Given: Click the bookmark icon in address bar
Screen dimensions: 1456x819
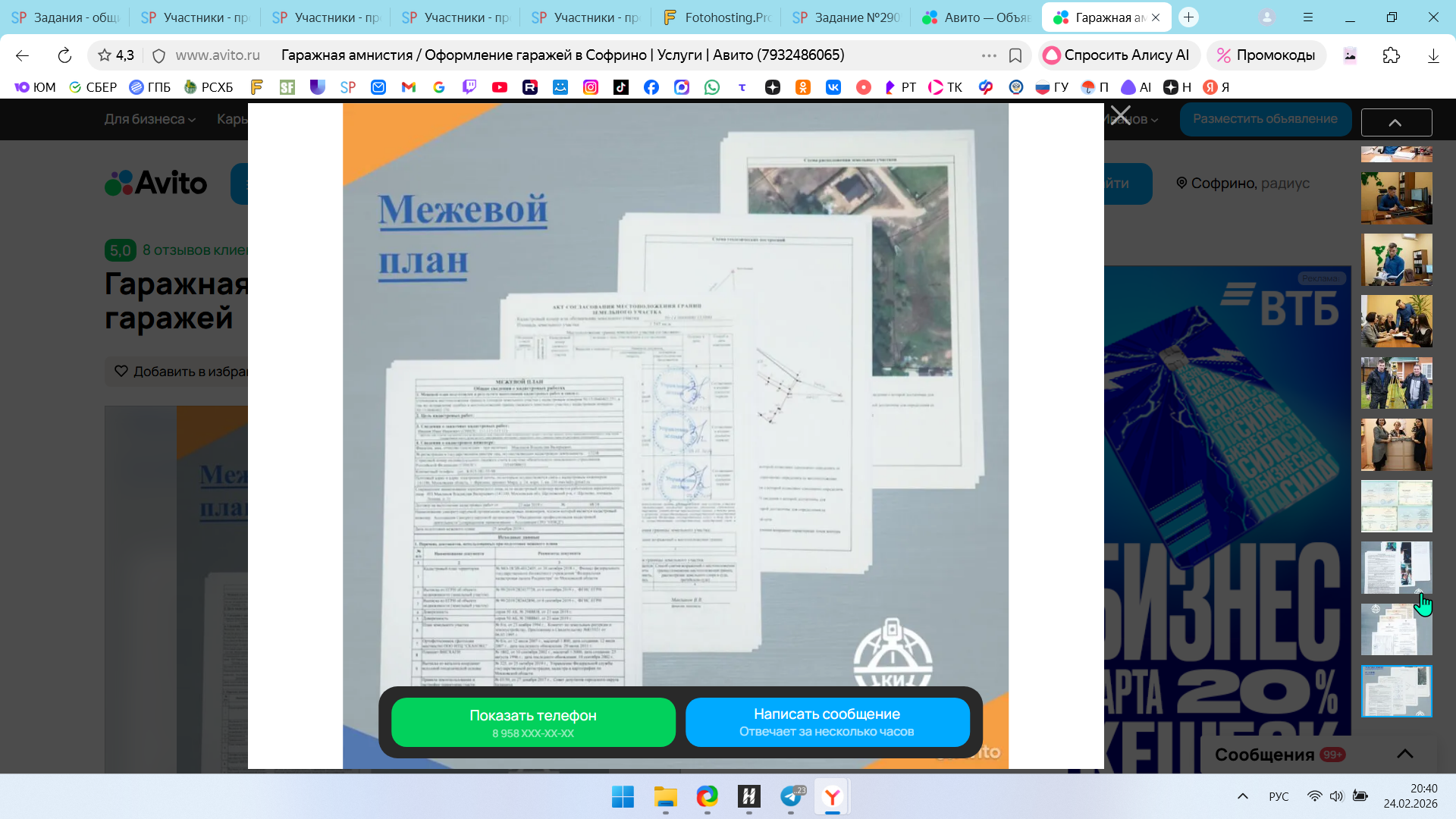Looking at the screenshot, I should point(1015,55).
